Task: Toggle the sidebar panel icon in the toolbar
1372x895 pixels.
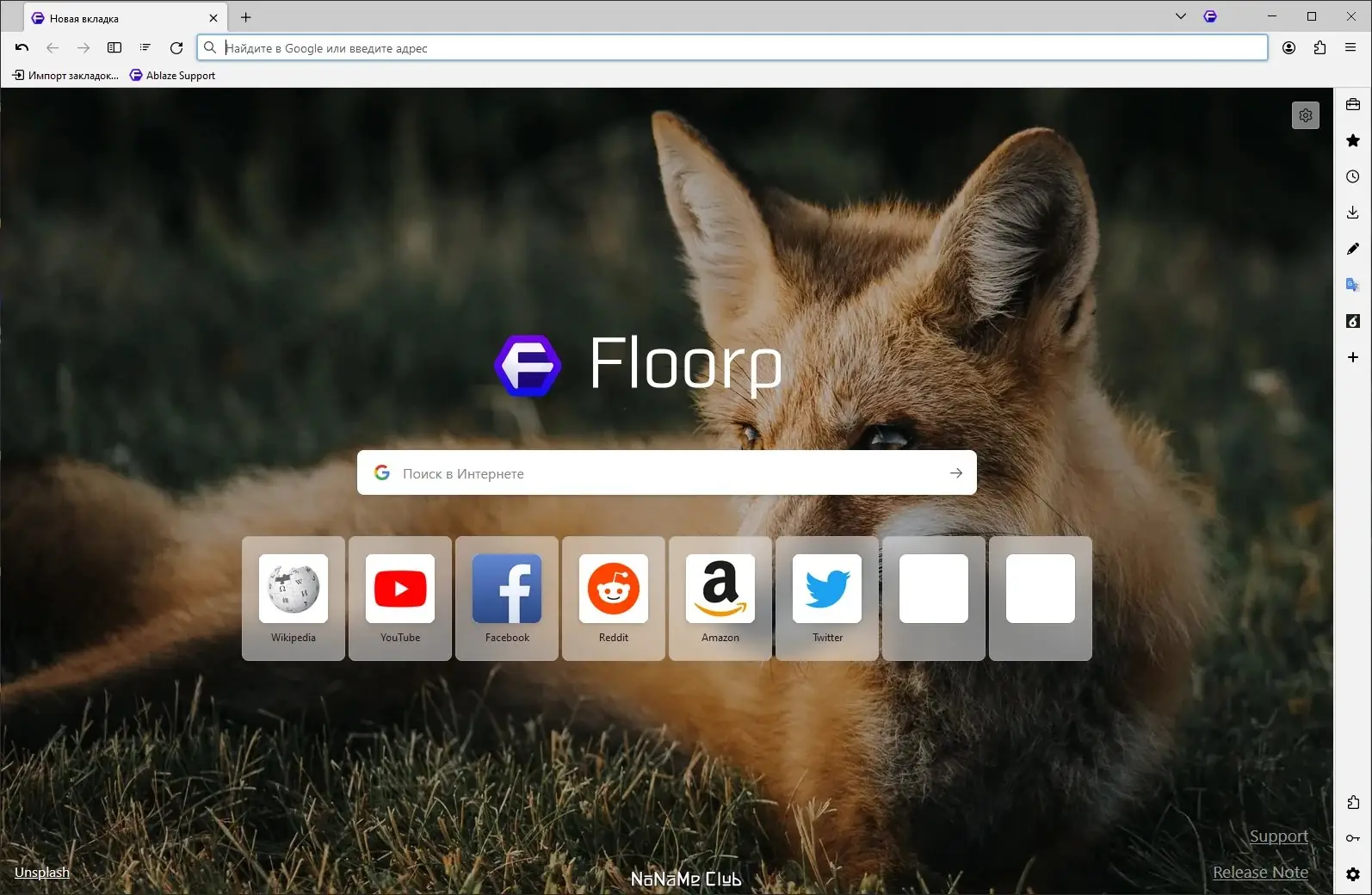Action: click(x=114, y=48)
